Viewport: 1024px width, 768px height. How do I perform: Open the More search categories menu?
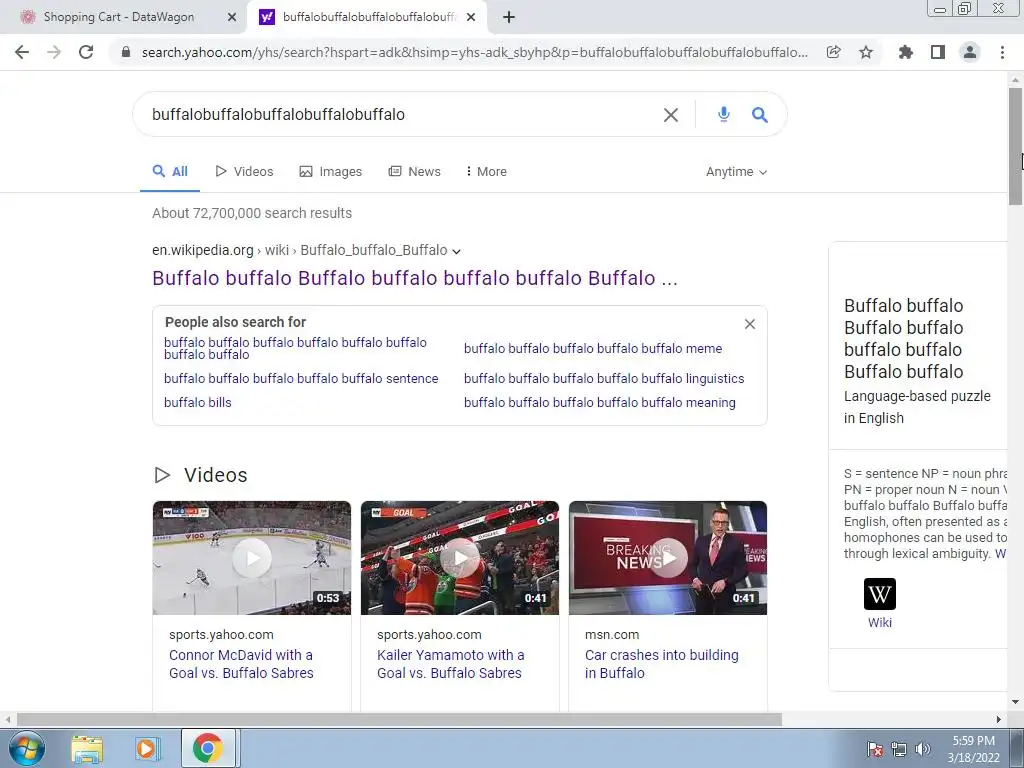pos(487,172)
